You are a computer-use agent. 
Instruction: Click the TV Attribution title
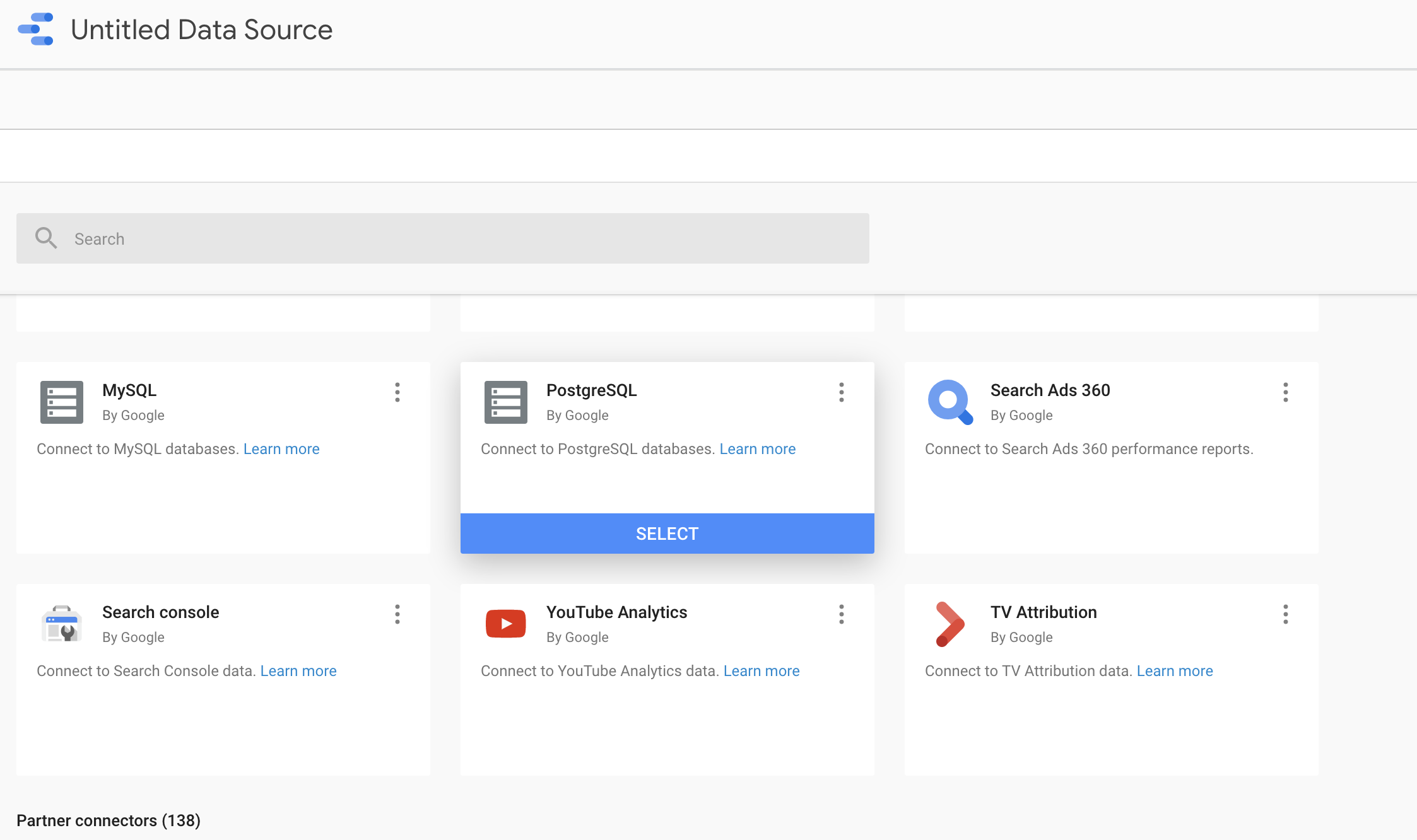tap(1044, 612)
